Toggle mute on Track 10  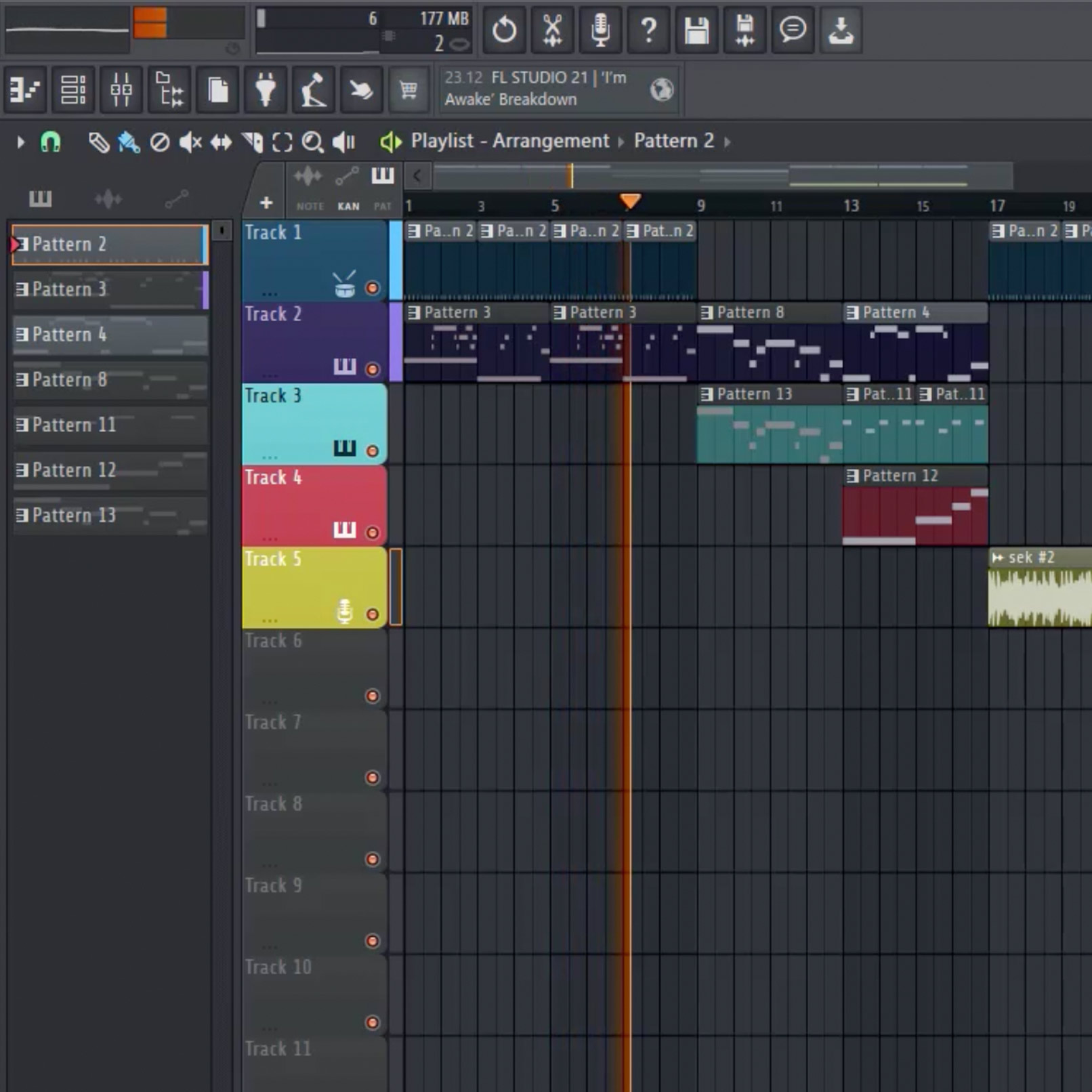372,1022
